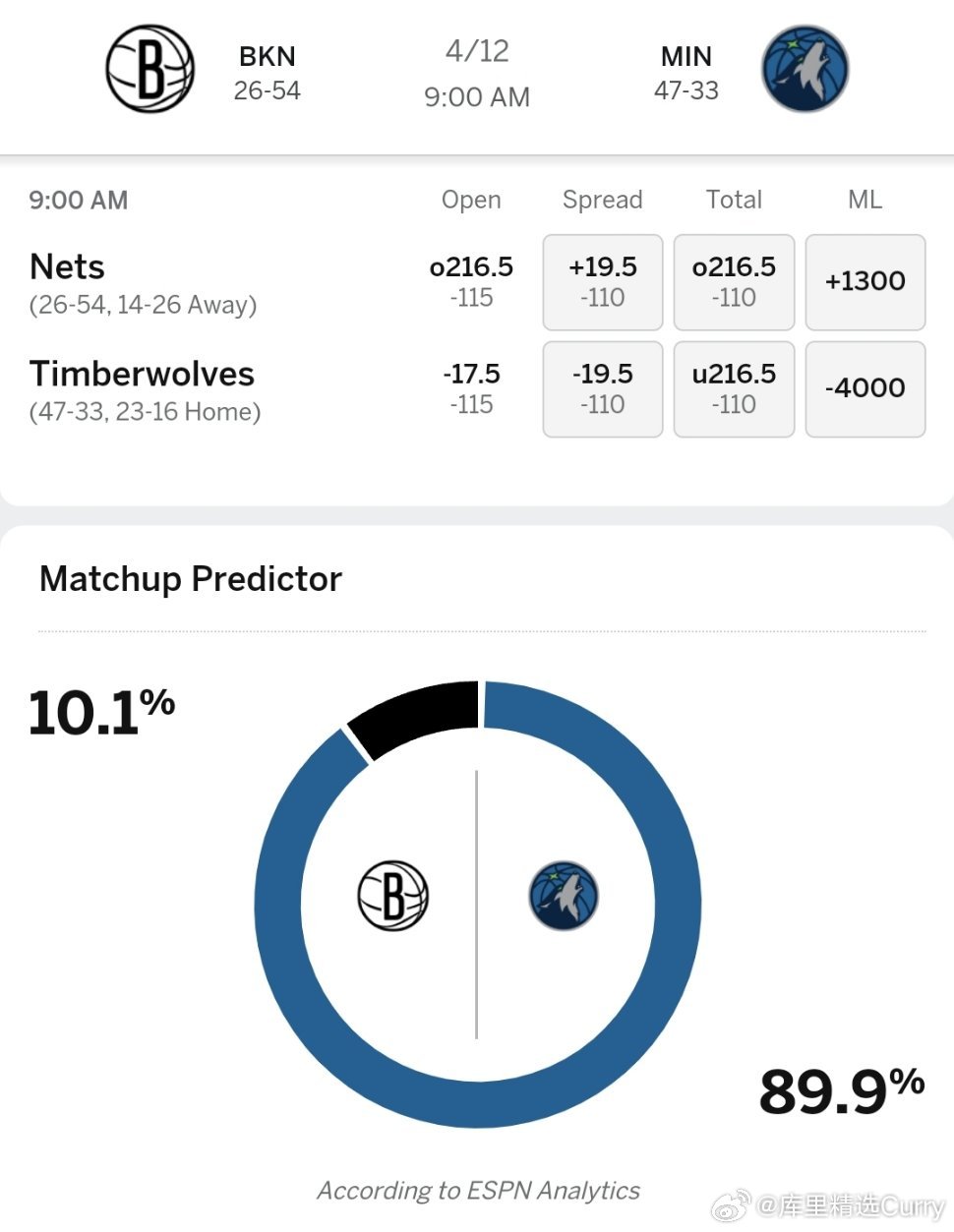Click the ML column header
The width and height of the screenshot is (954, 1232).
click(x=865, y=200)
